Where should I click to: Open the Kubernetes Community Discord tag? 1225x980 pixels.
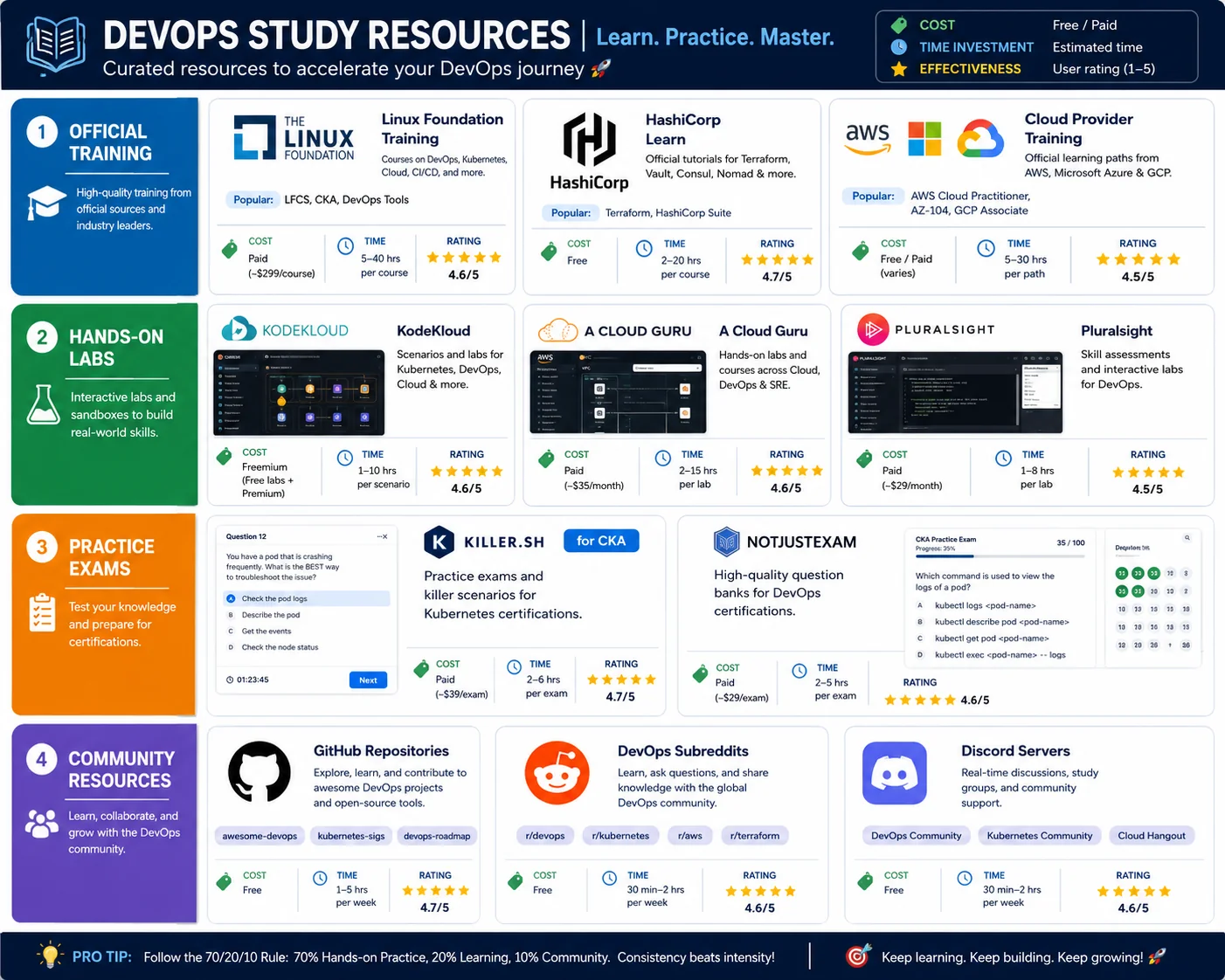(x=1040, y=836)
